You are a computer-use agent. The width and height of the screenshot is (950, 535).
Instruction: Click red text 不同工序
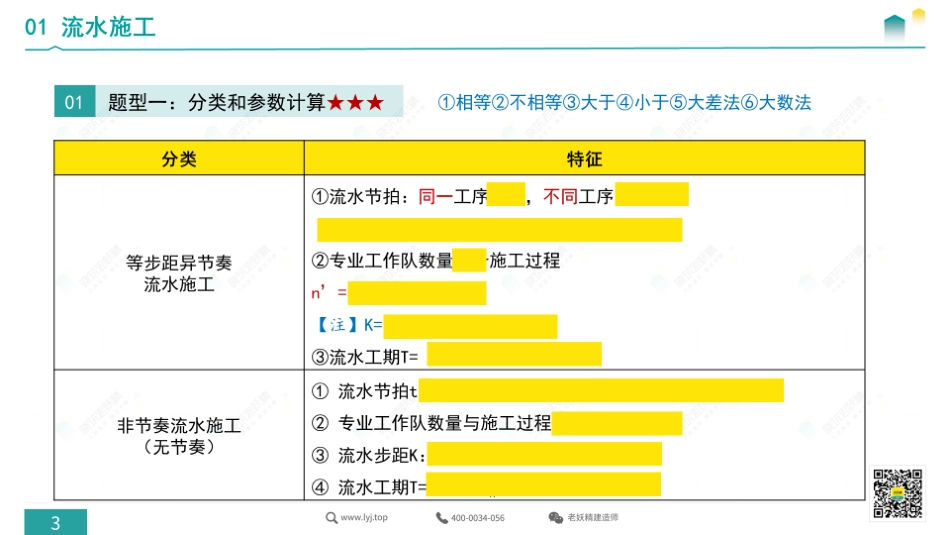coord(578,196)
